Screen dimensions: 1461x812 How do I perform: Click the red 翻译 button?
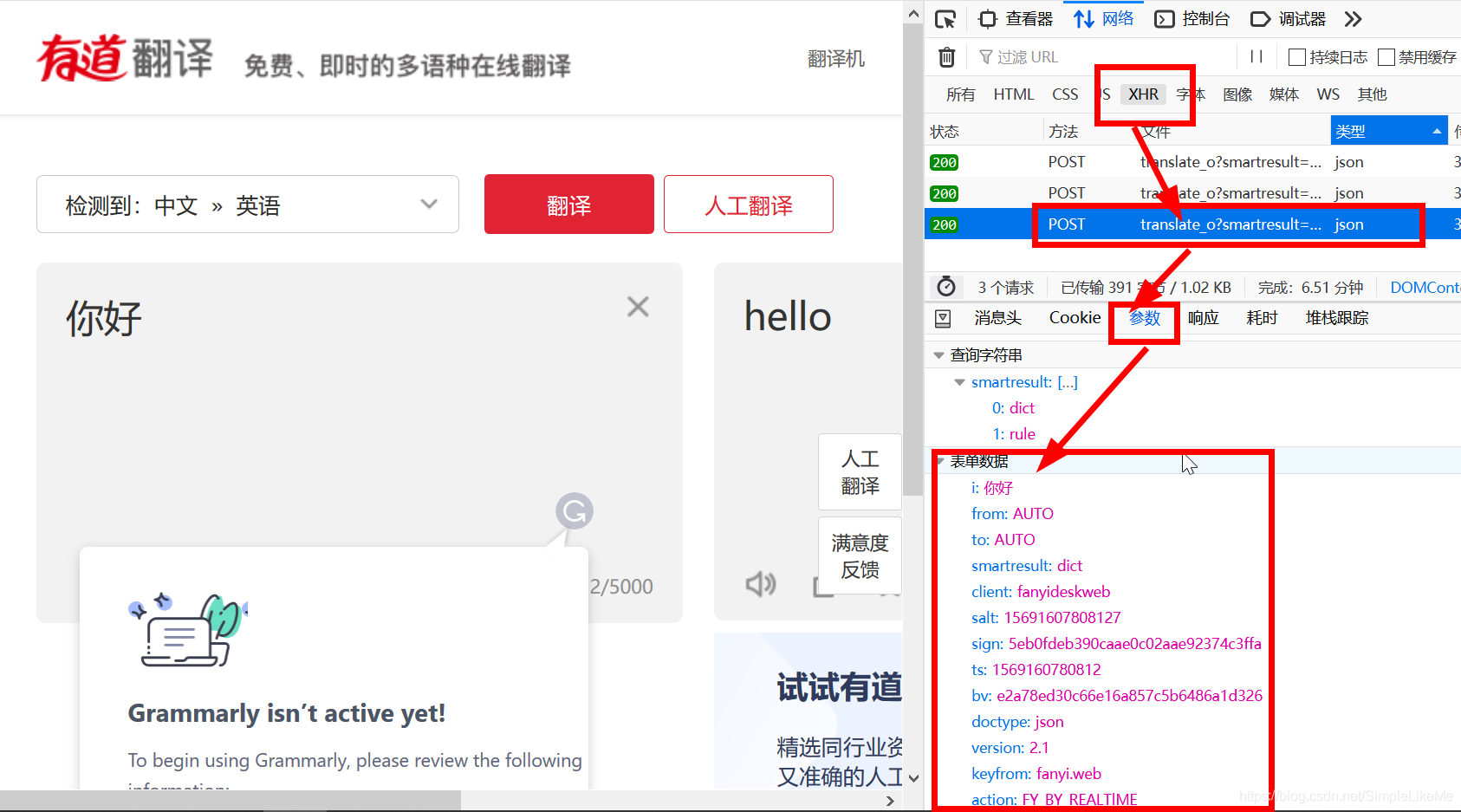point(569,205)
